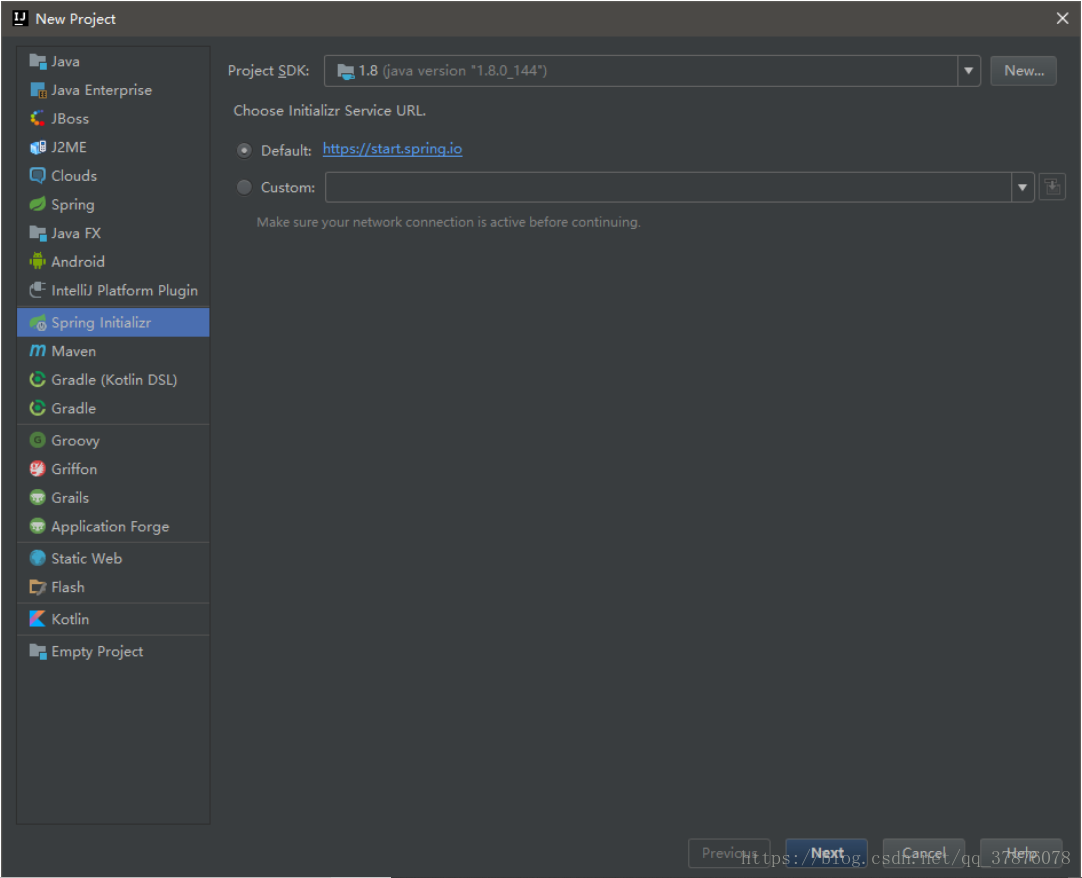Screen dimensions: 1082x878
Task: Select Static Web entry text
Action: (x=86, y=558)
